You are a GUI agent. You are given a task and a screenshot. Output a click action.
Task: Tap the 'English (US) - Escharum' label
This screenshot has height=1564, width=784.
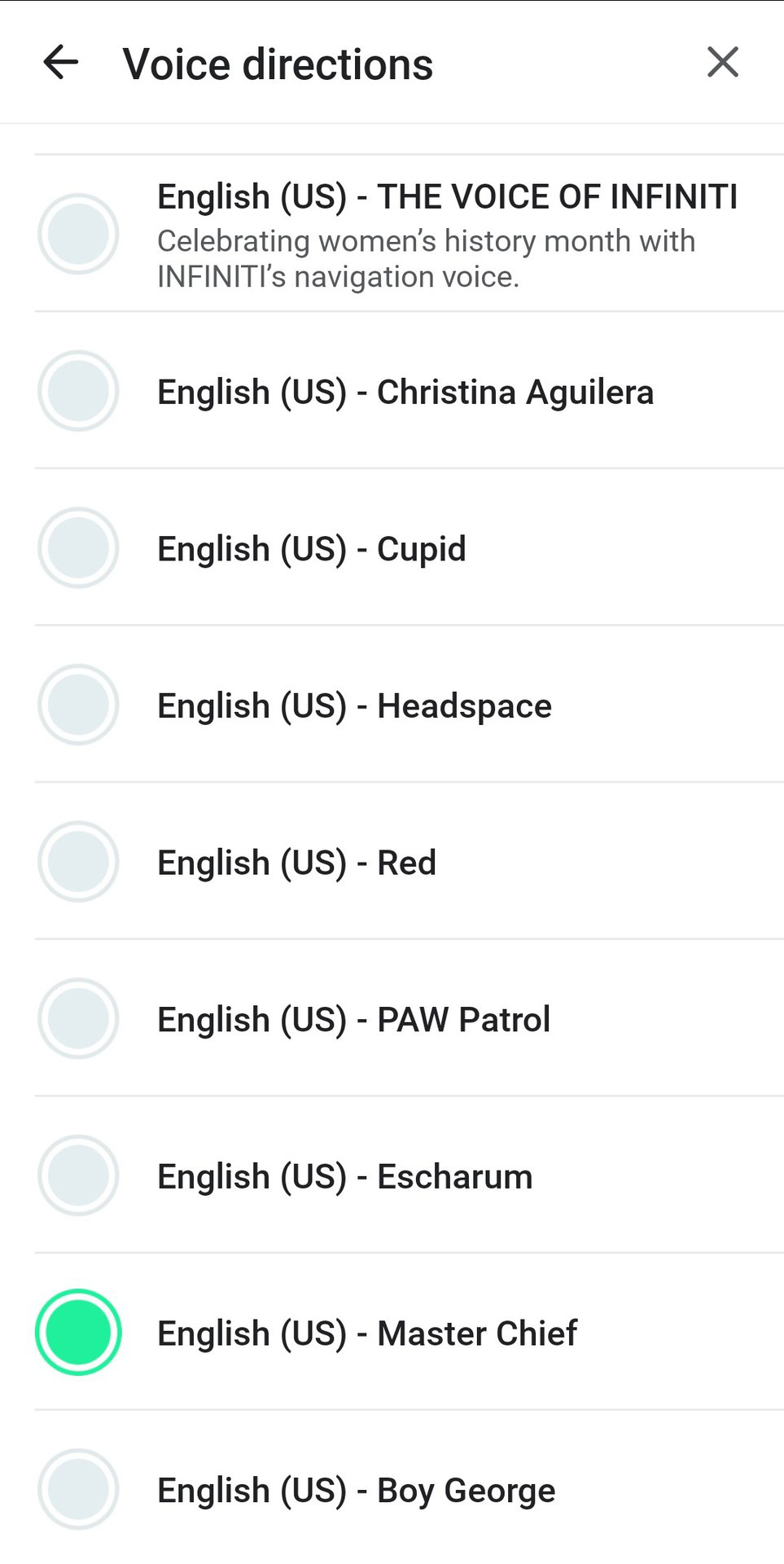(344, 1177)
